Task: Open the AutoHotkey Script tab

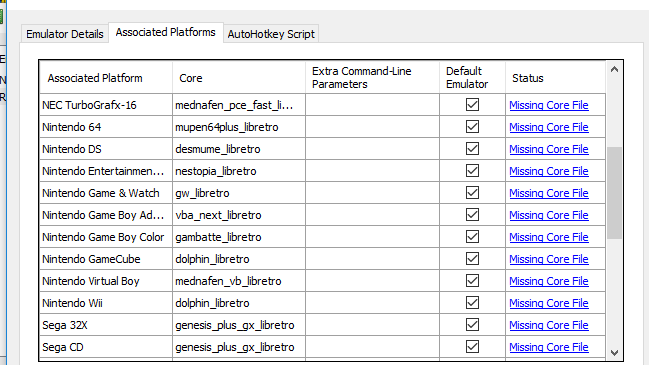Action: tap(271, 34)
